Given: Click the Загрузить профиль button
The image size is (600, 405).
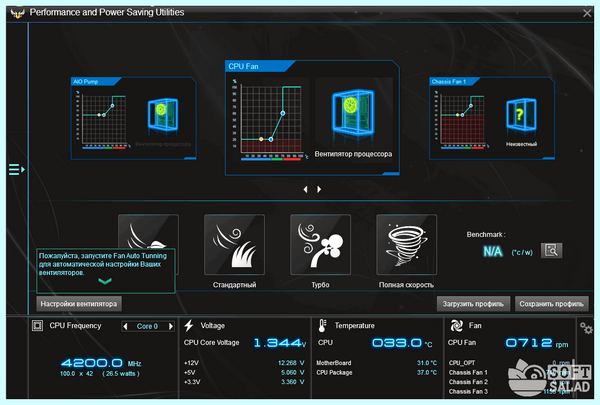Looking at the screenshot, I should click(473, 304).
